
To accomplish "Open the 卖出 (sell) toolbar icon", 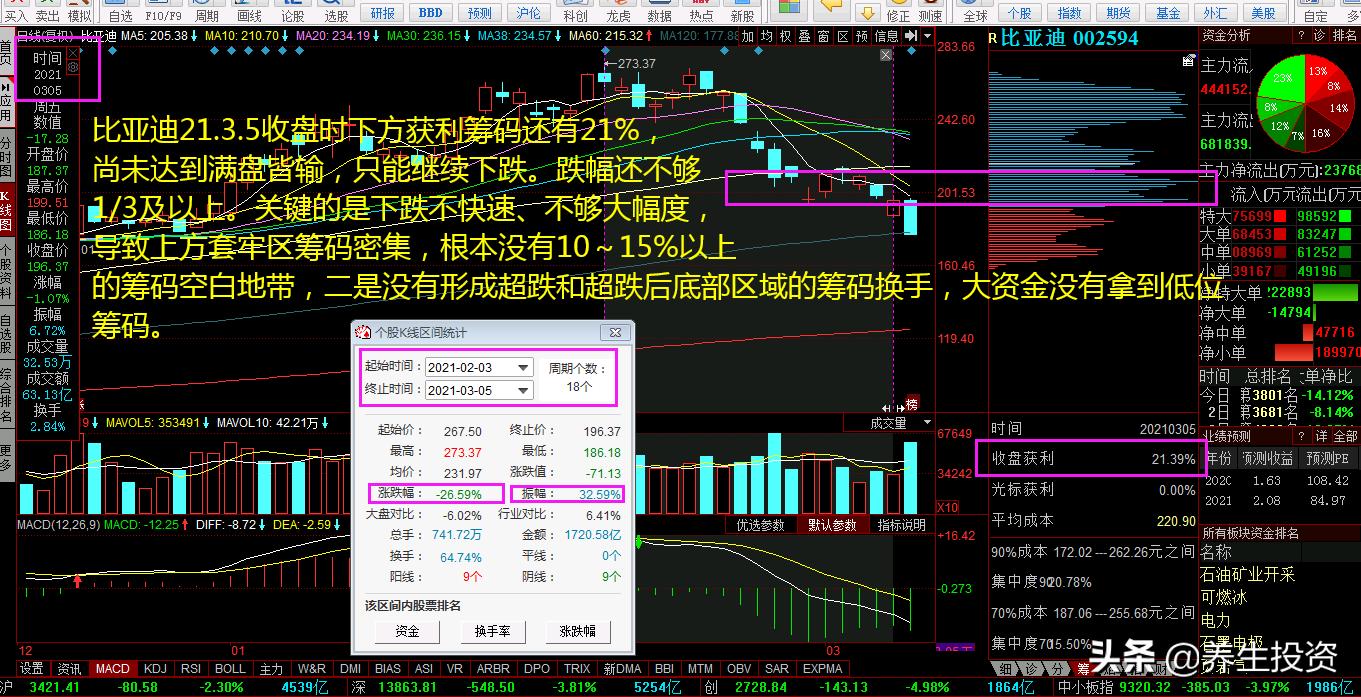I will [x=47, y=11].
